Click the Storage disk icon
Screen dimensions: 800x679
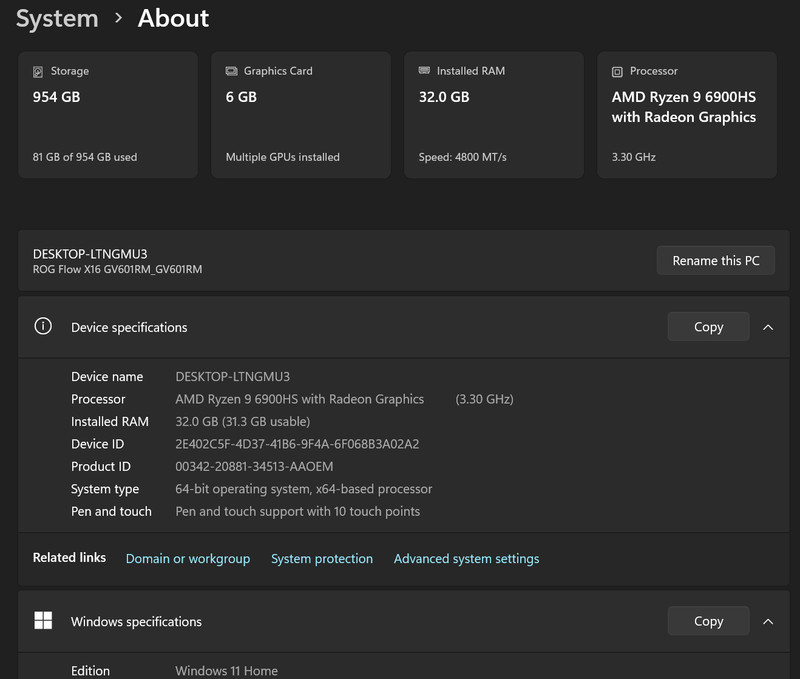(x=38, y=72)
